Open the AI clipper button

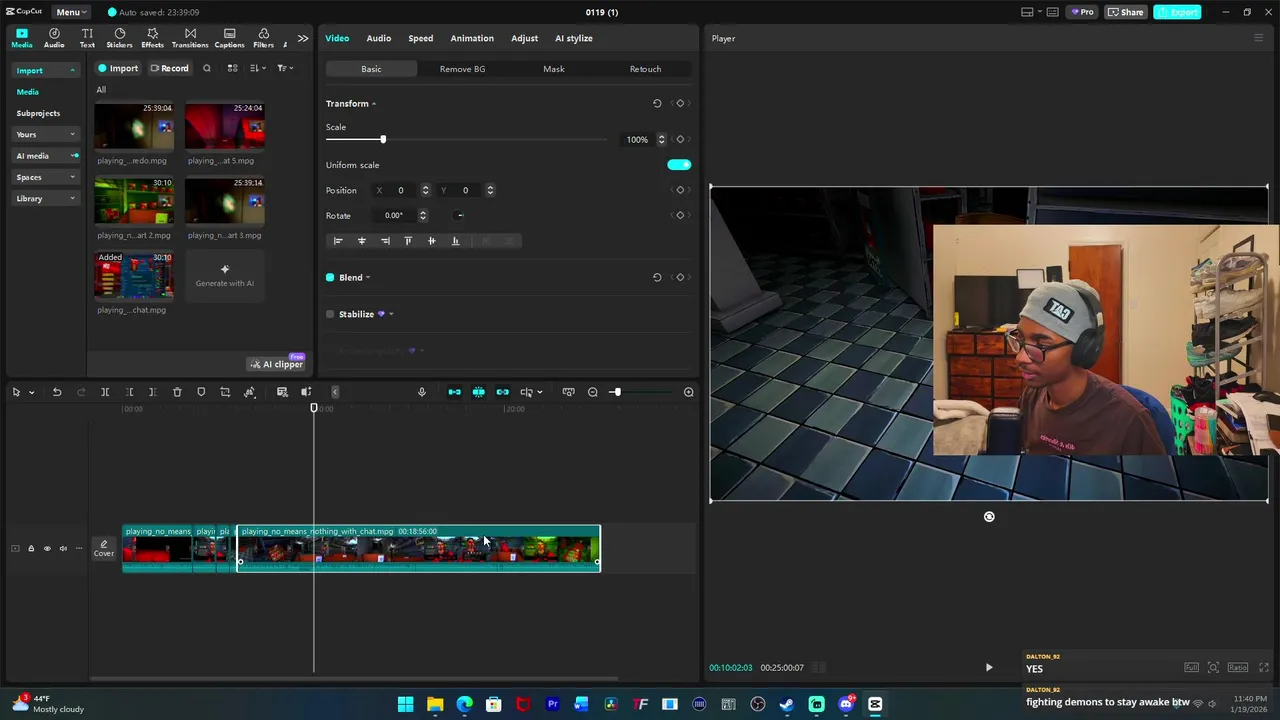tap(276, 364)
